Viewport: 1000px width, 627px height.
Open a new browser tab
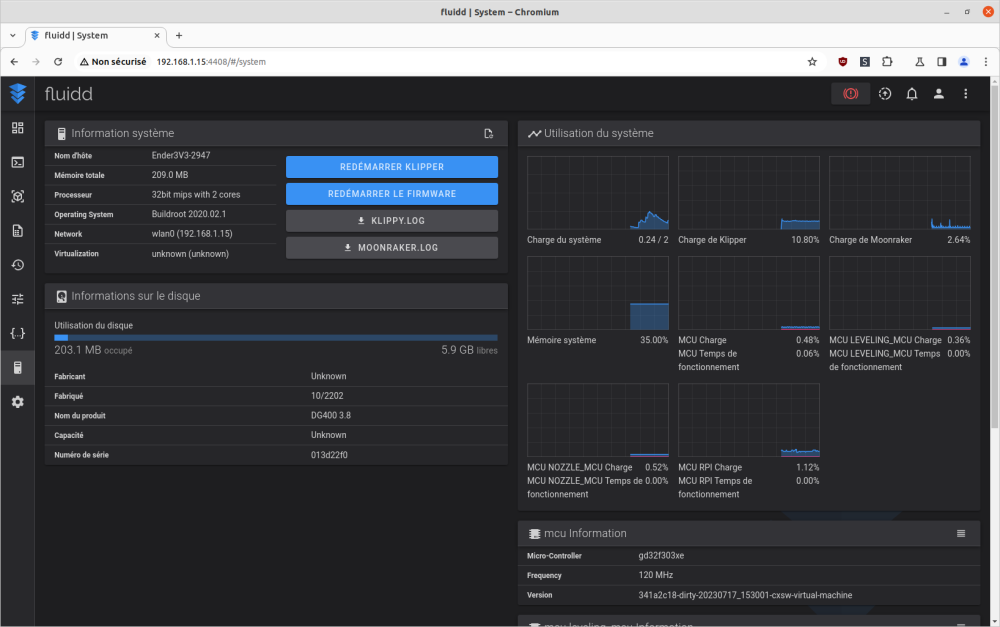pyautogui.click(x=179, y=36)
